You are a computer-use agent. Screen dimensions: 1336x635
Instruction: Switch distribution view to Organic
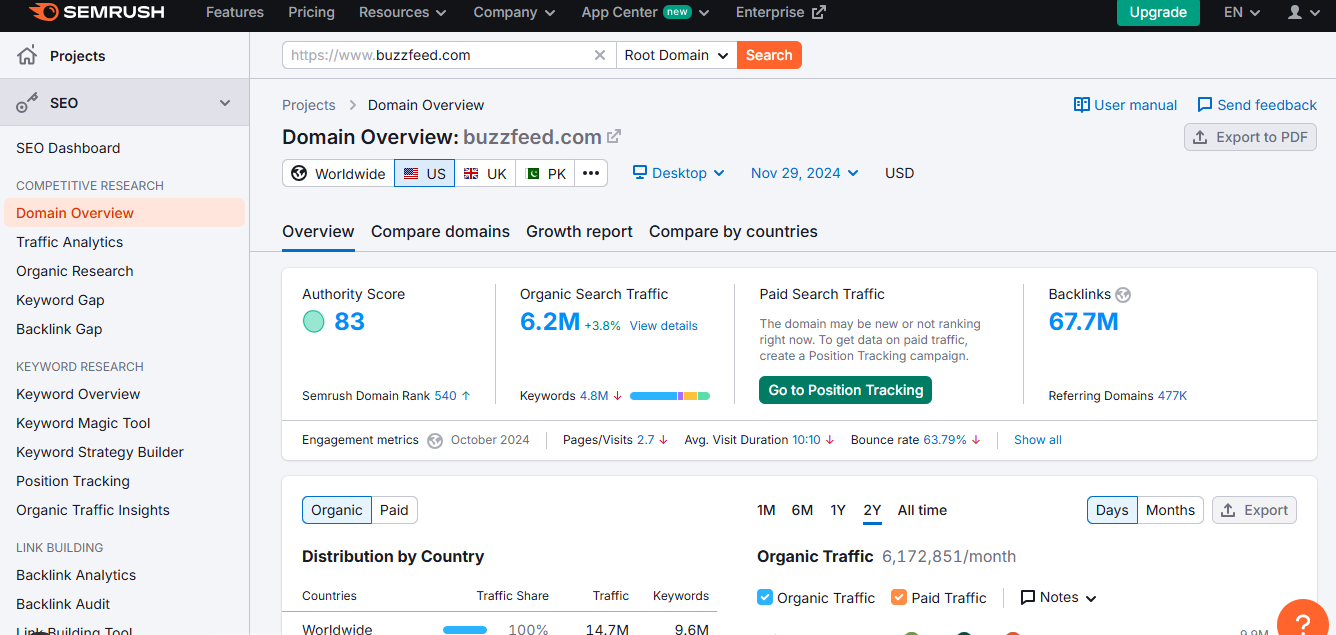coord(337,510)
